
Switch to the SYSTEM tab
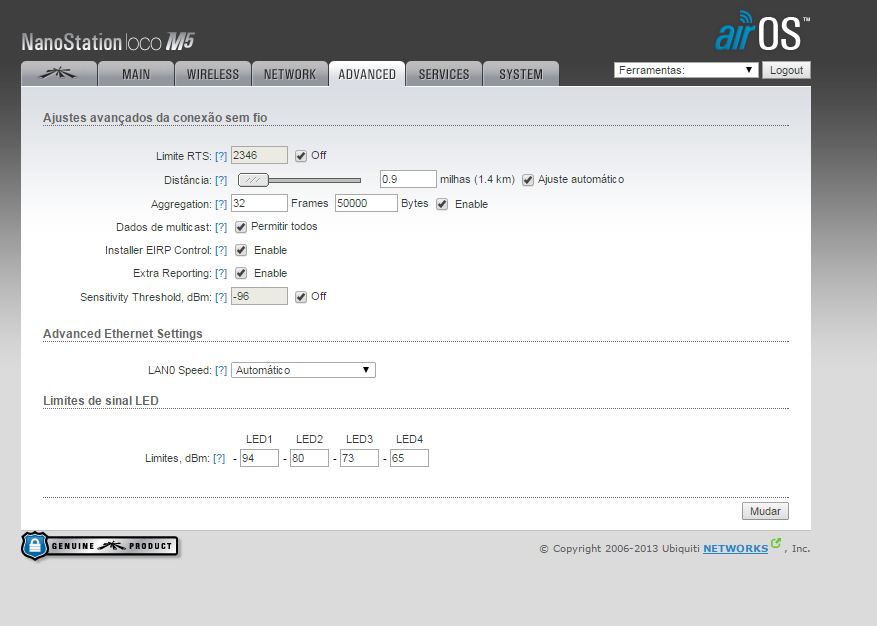[x=521, y=74]
